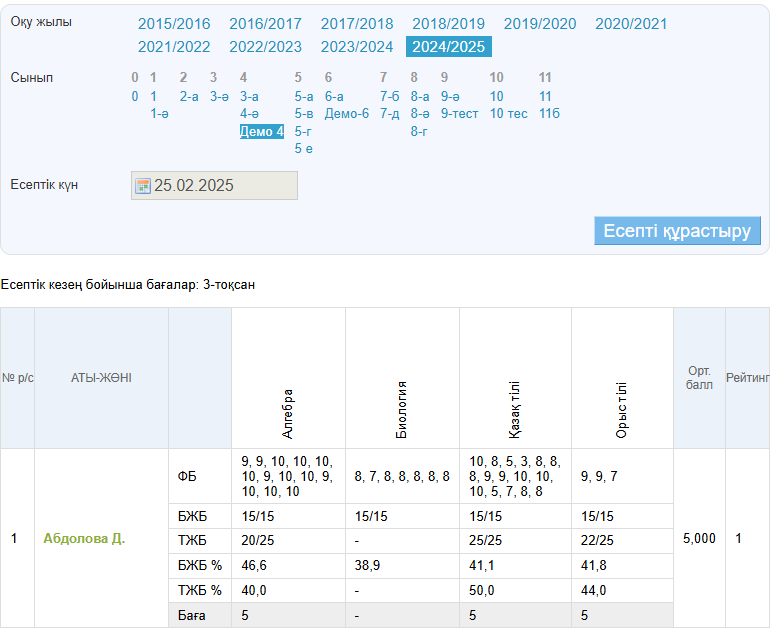Select class Демо-6
The height and width of the screenshot is (628, 773).
point(346,114)
